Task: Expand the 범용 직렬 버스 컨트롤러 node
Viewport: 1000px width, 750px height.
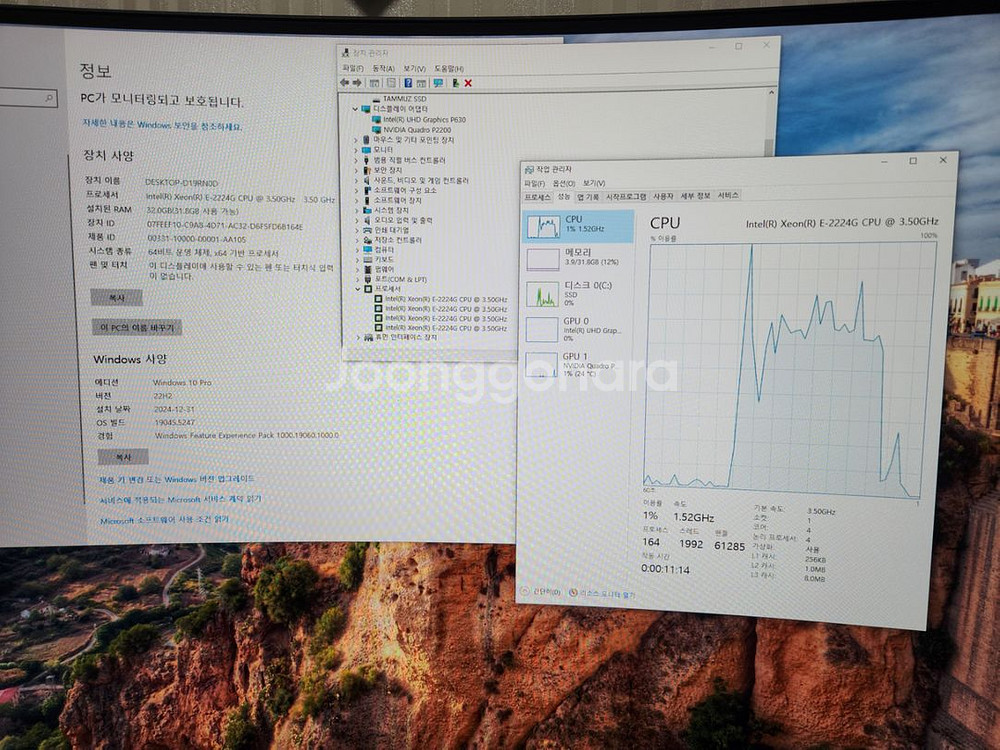Action: 356,160
